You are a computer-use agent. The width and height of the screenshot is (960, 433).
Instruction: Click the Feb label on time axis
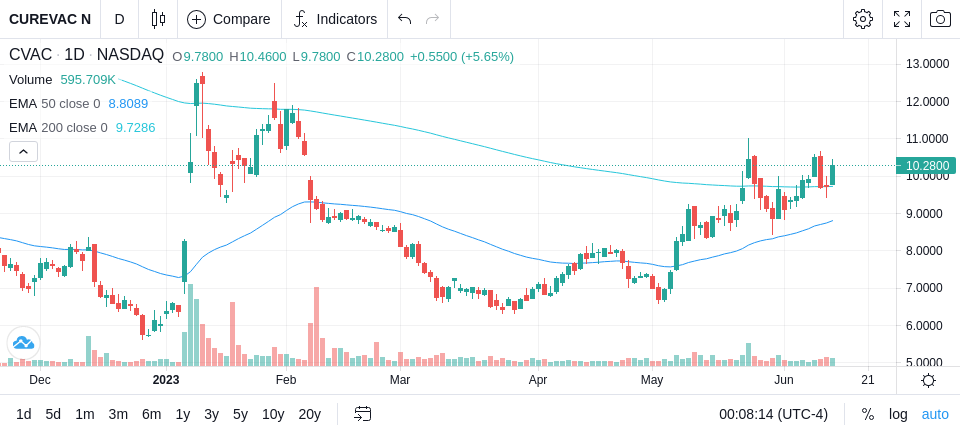click(x=285, y=380)
